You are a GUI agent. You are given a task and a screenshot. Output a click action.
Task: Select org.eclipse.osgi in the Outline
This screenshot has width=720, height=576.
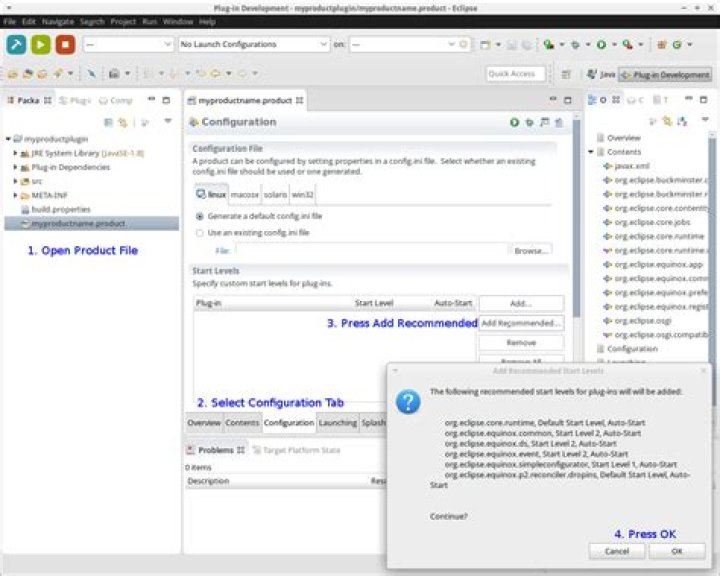tap(638, 321)
